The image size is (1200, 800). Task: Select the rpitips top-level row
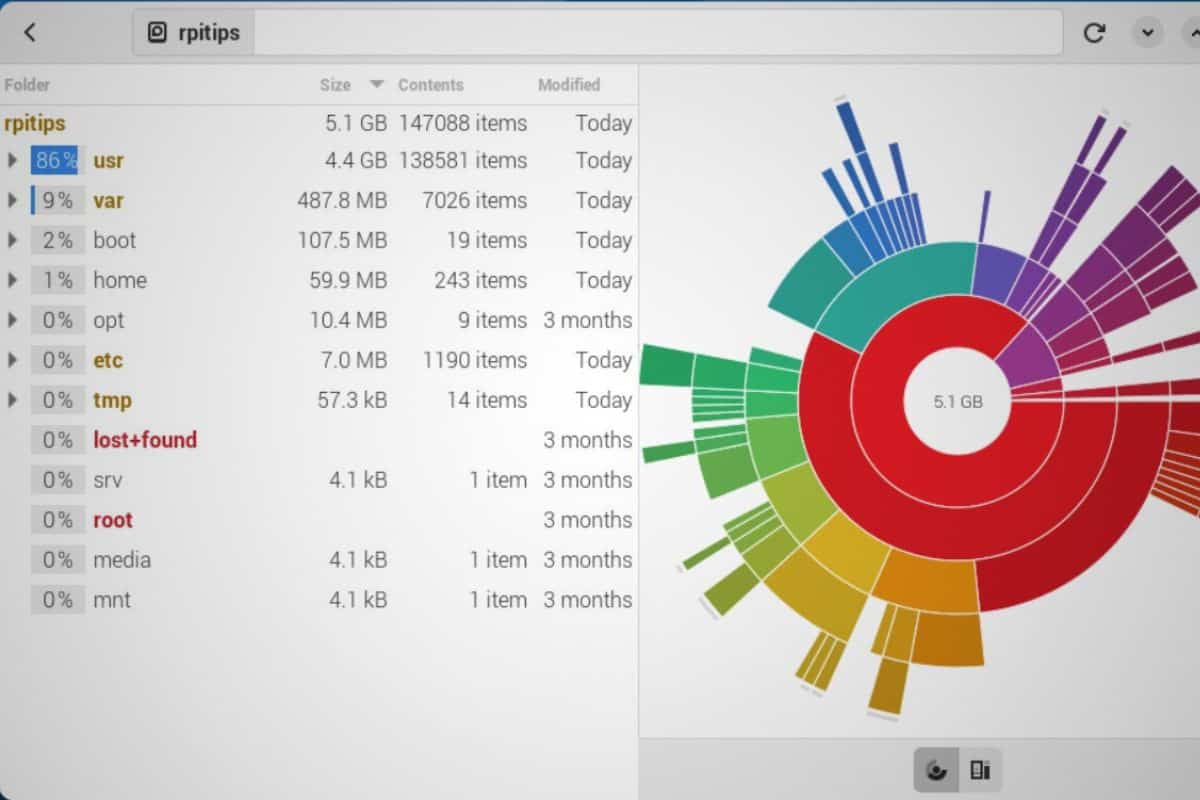click(x=35, y=123)
